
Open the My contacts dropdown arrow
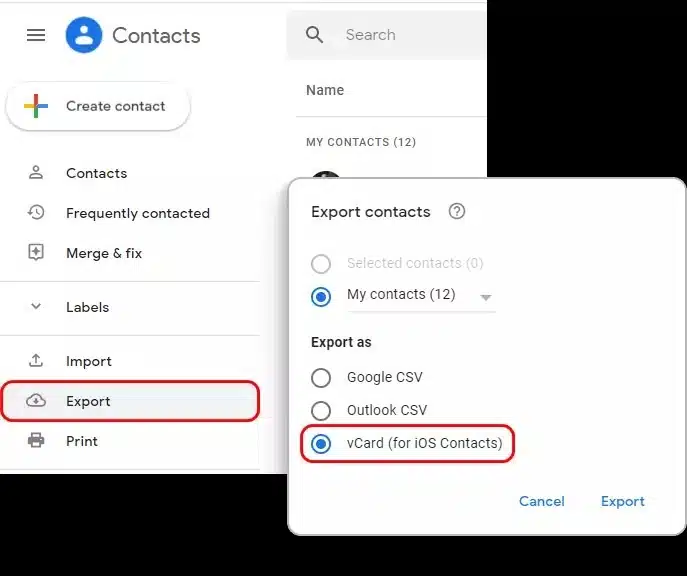[x=486, y=297]
